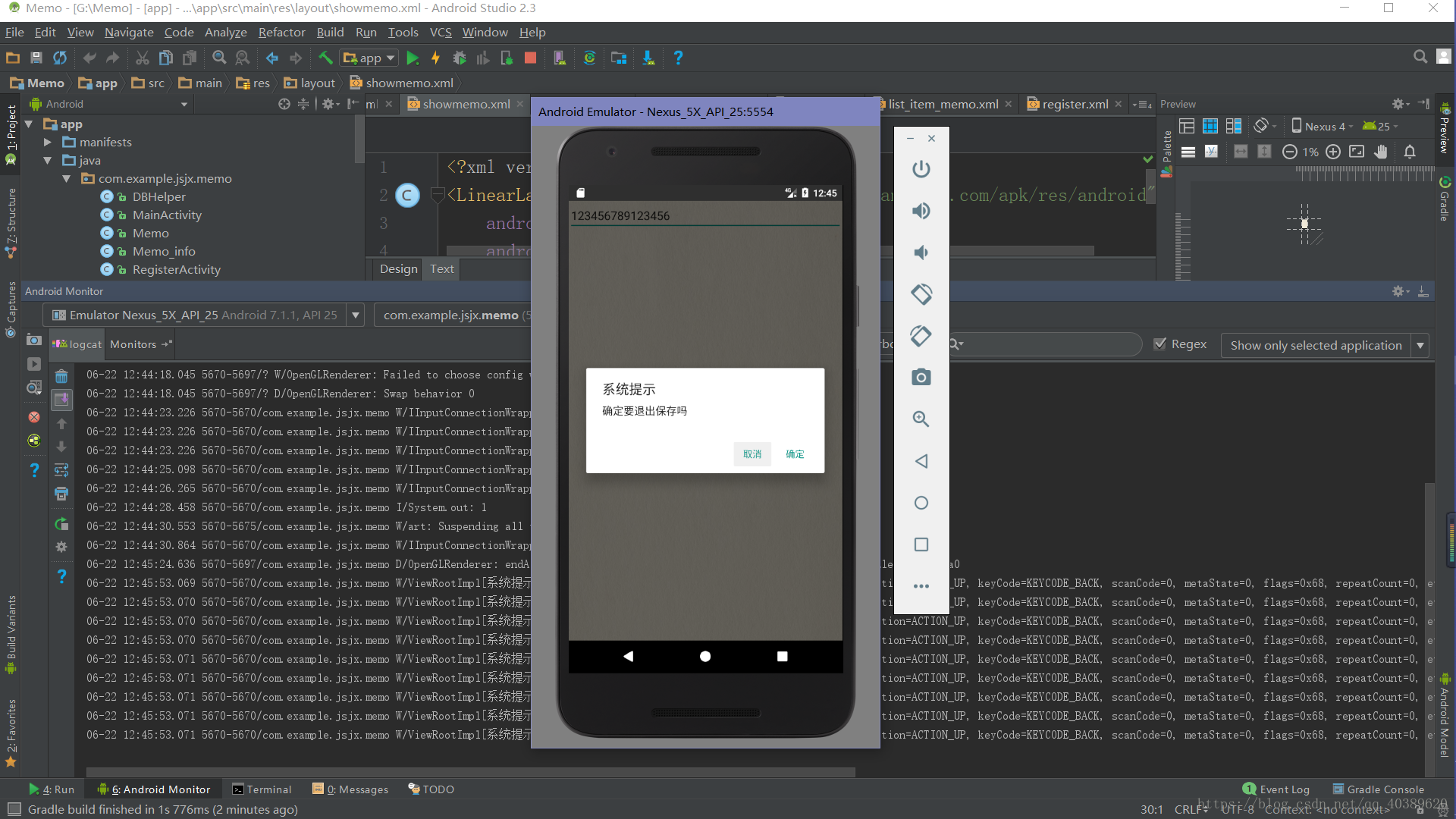
Task: Switch to Monitors tab
Action: coord(141,344)
